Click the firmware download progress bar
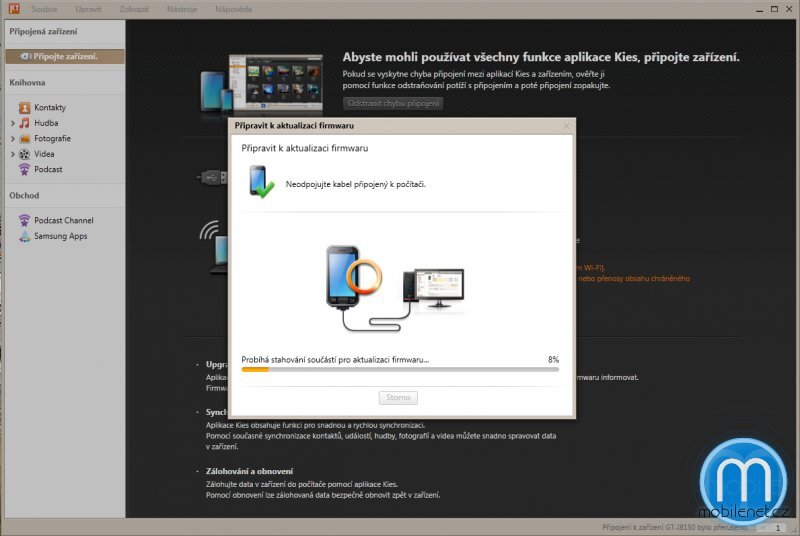This screenshot has width=800, height=536. 400,369
